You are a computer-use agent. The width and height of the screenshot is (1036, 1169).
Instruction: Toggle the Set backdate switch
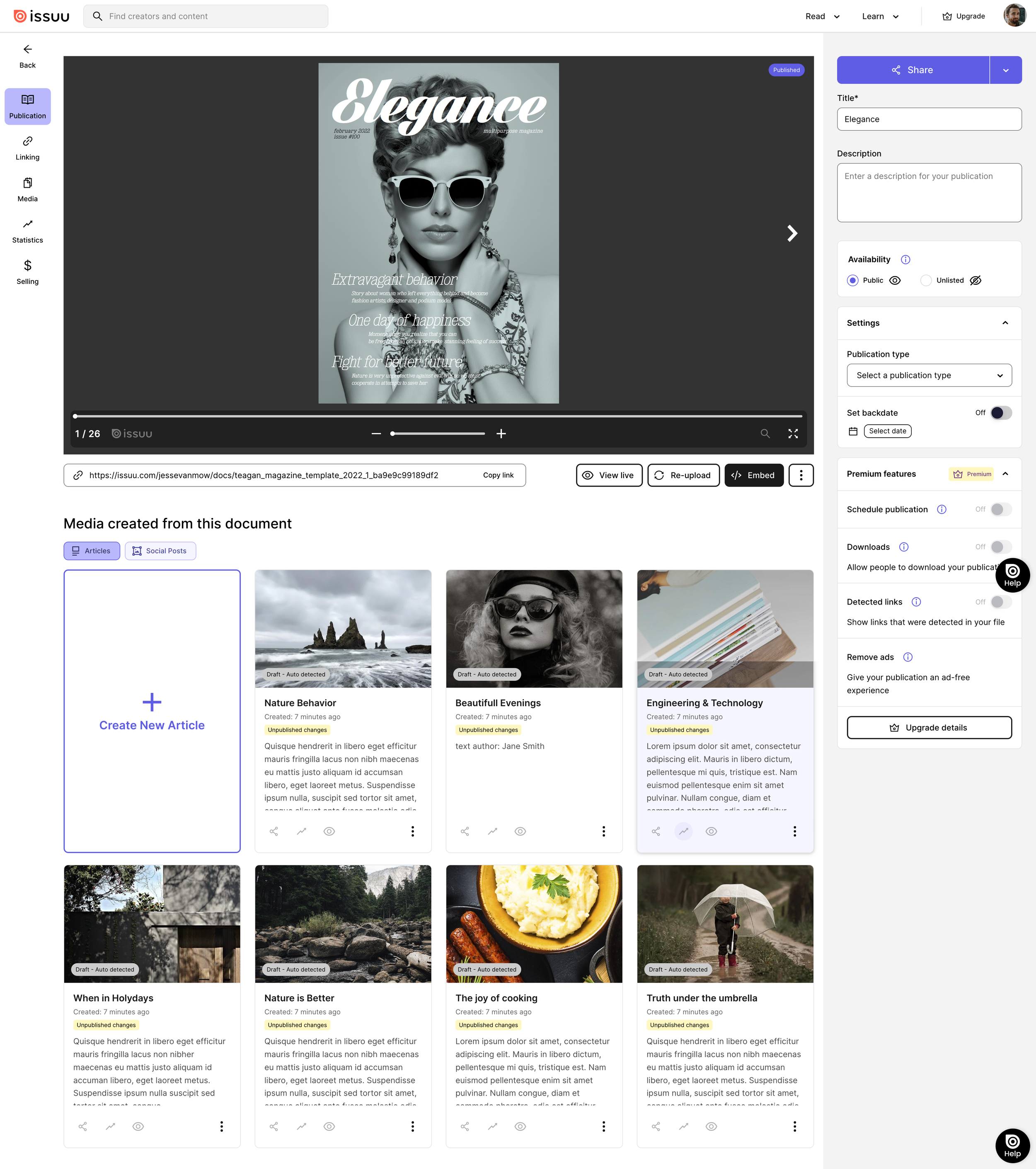(x=1000, y=413)
